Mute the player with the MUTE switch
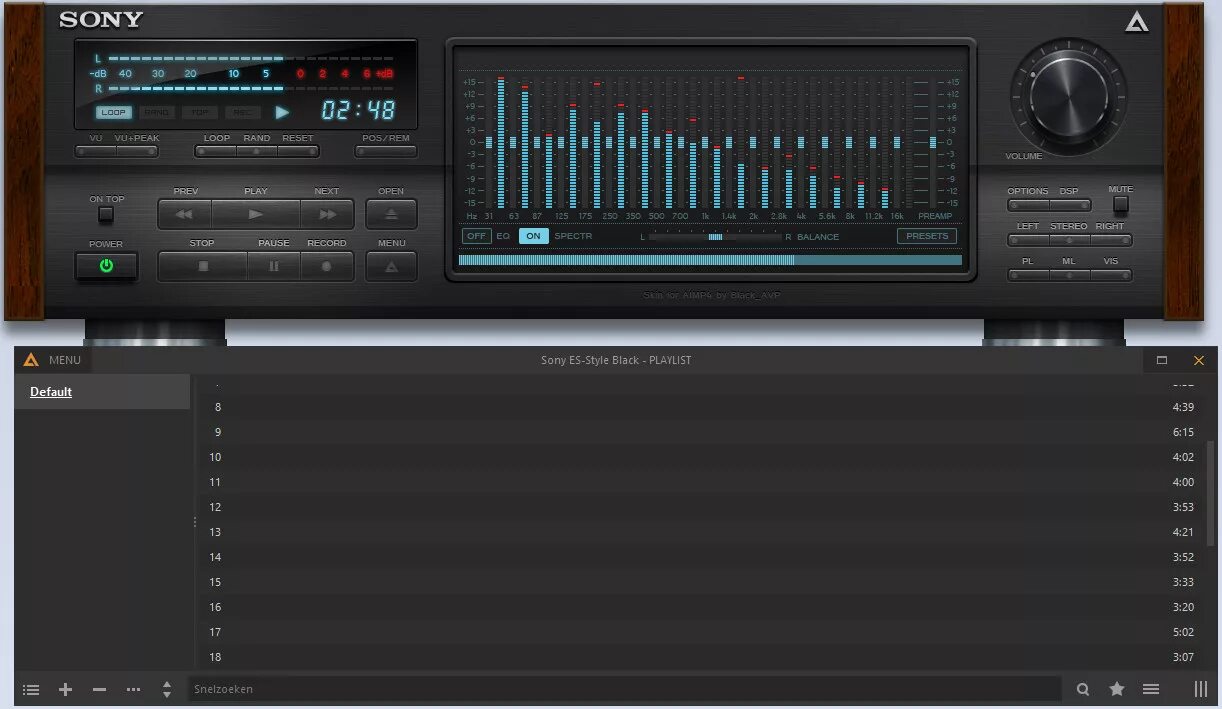The image size is (1222, 709). click(x=1120, y=207)
